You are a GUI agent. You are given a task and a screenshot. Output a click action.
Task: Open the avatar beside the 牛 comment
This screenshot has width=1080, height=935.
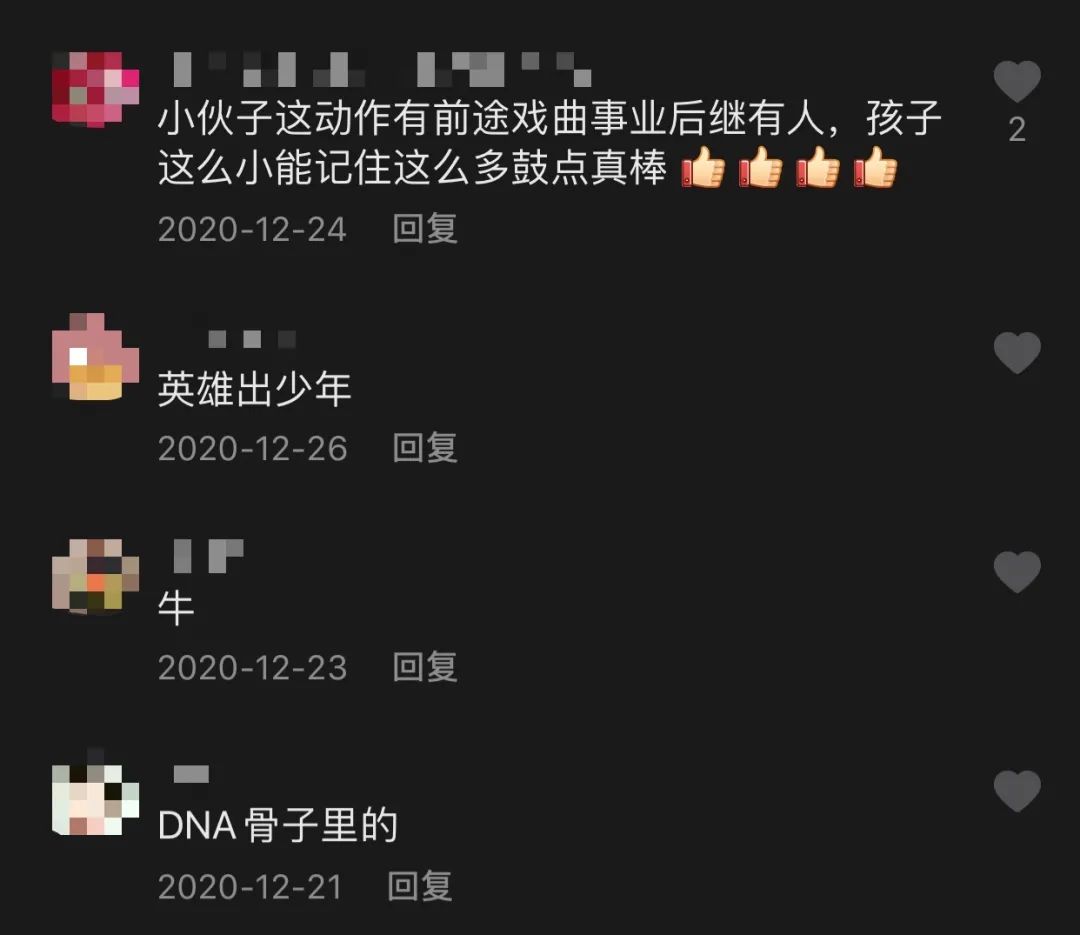click(x=96, y=576)
